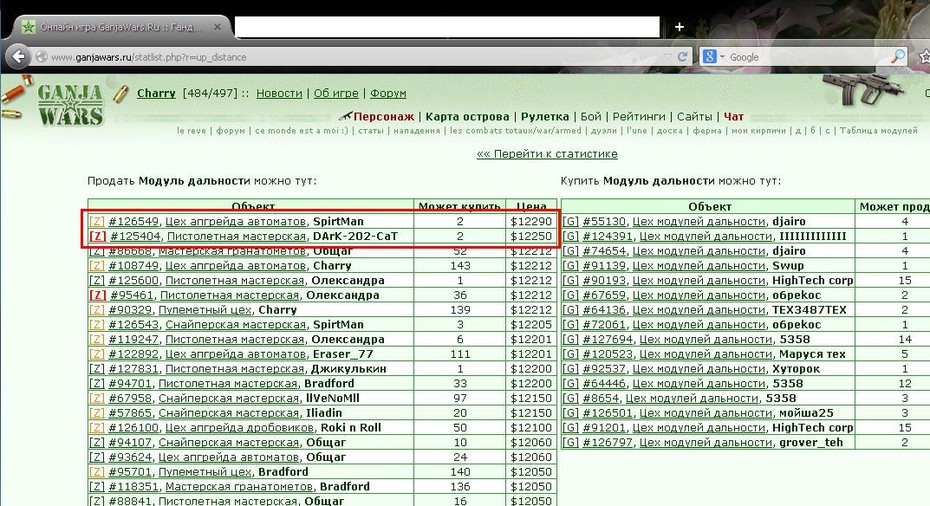Expand the URL history dropdown arrow
Screen dimensions: 930x506
tap(668, 57)
